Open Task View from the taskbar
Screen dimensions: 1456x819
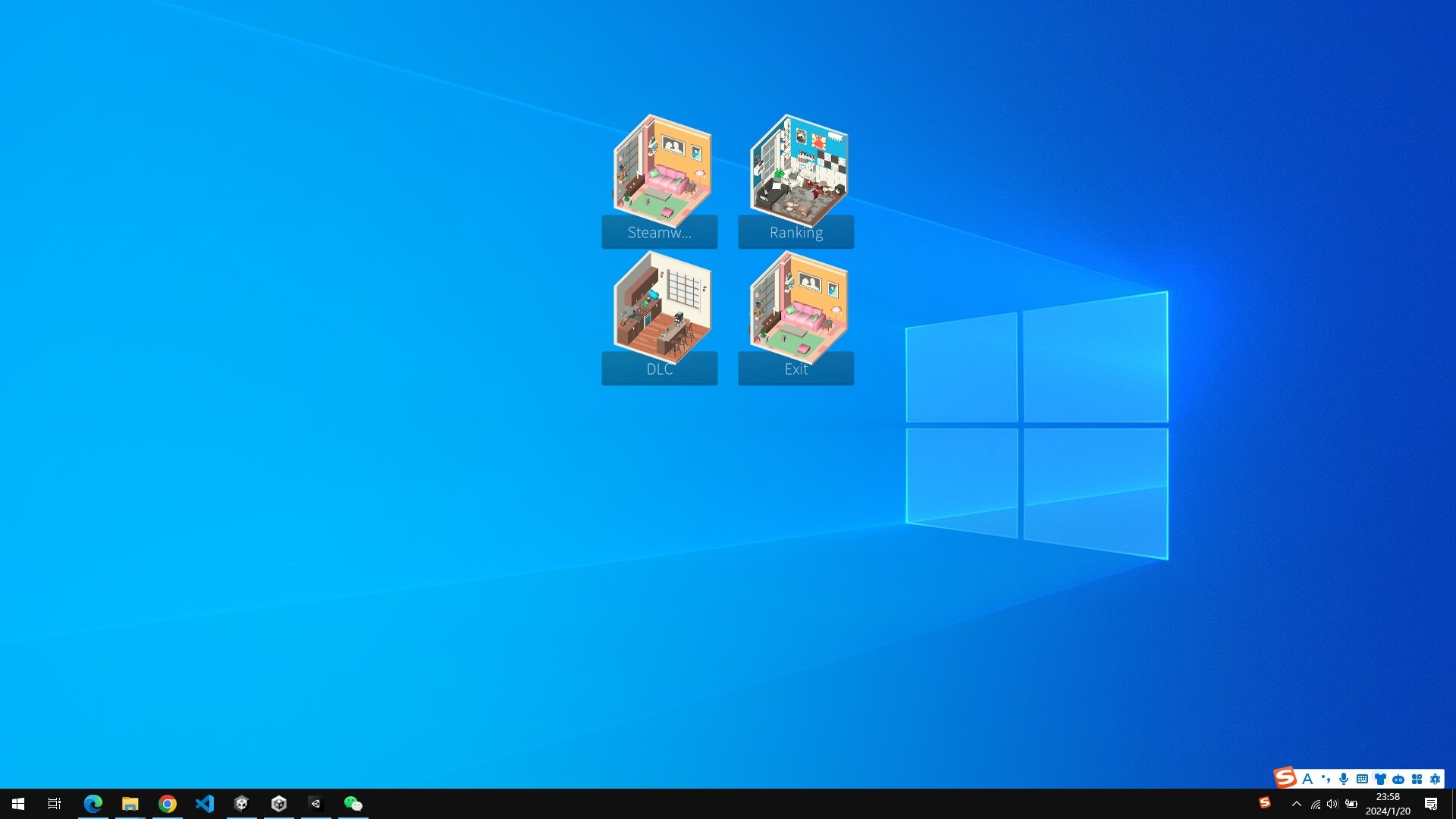[53, 805]
